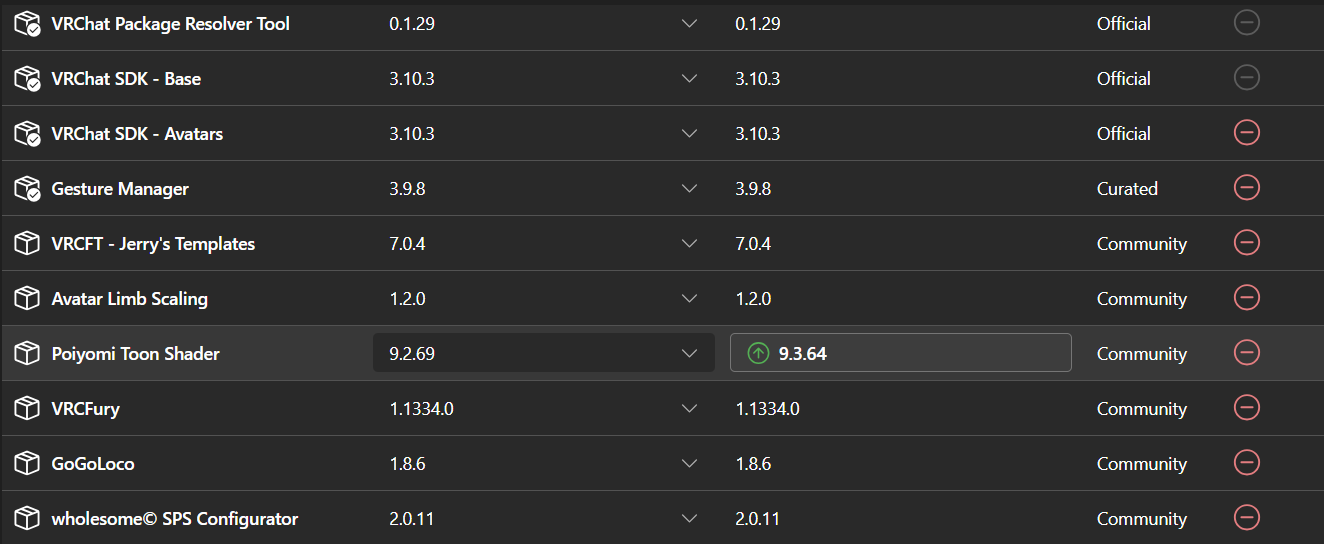Upgrade Poiyomi Toon Shader to 9.3.64
1324x544 pixels.
pyautogui.click(x=901, y=353)
